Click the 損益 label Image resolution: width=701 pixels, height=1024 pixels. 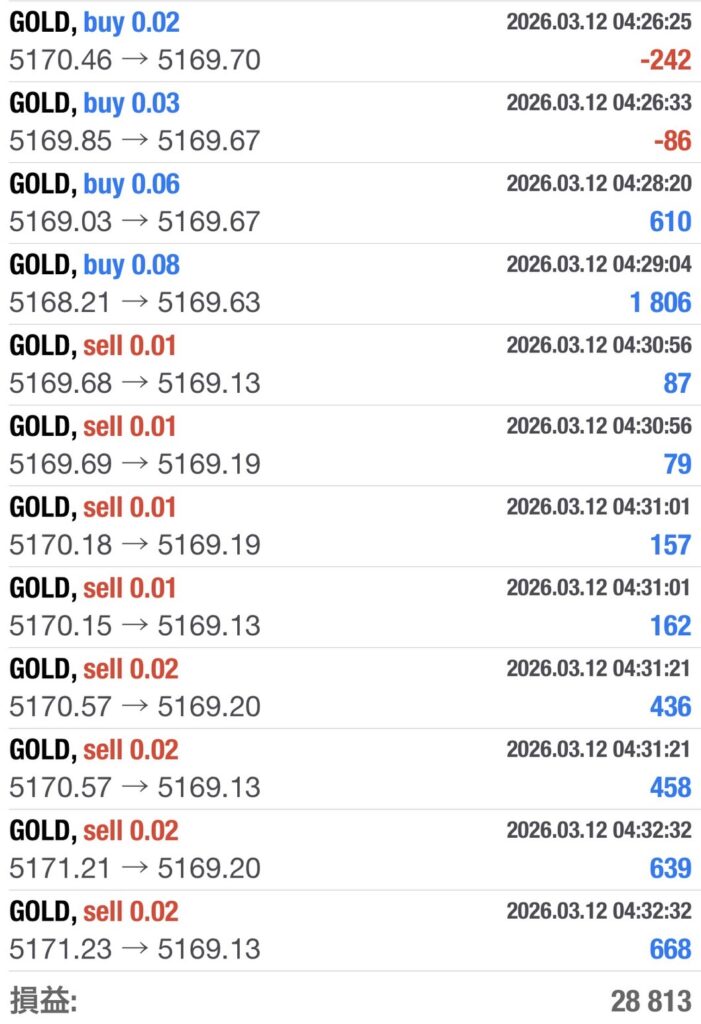tap(43, 1000)
